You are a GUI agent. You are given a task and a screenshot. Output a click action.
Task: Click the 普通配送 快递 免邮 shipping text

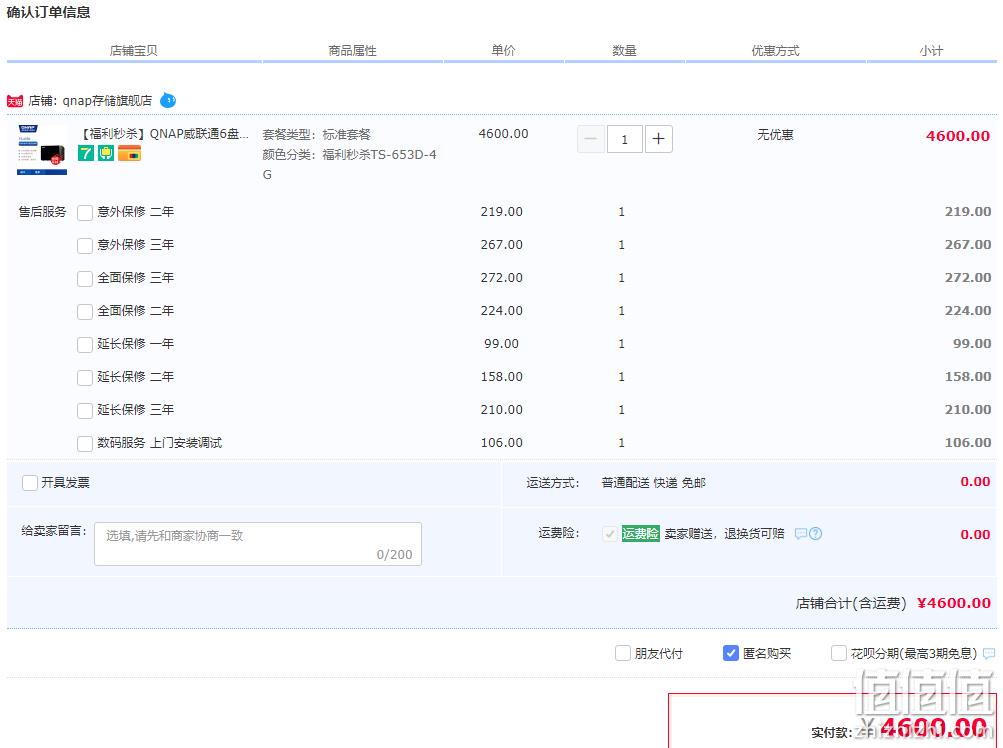(654, 482)
